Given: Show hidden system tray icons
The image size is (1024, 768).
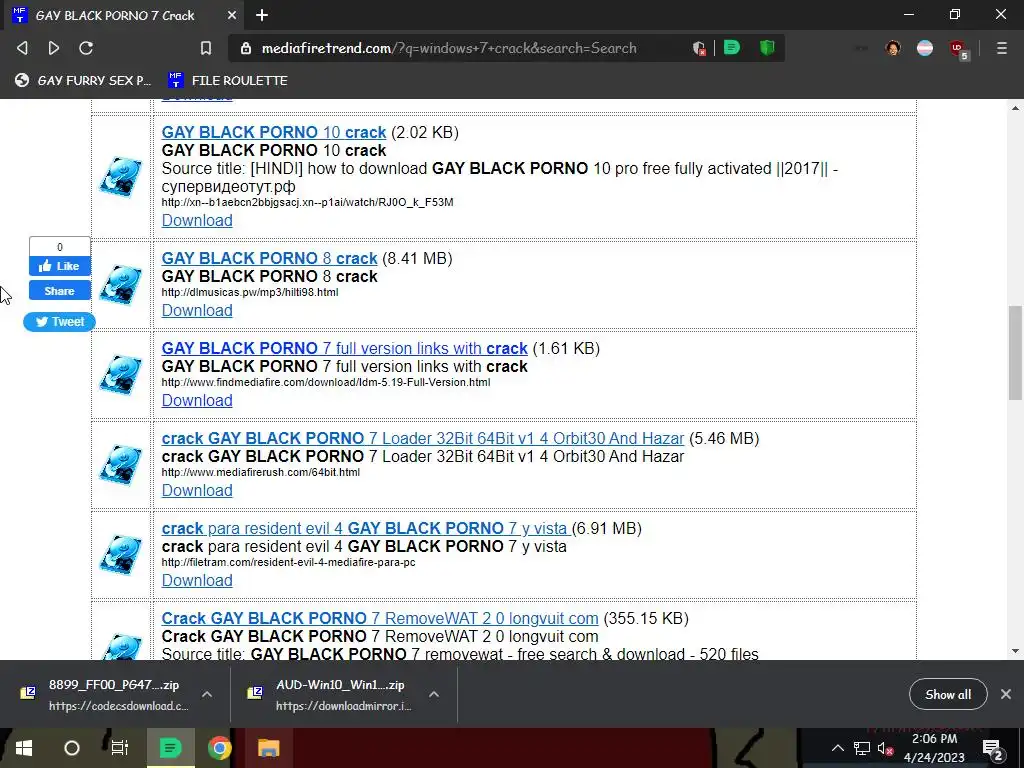Looking at the screenshot, I should coord(837,748).
